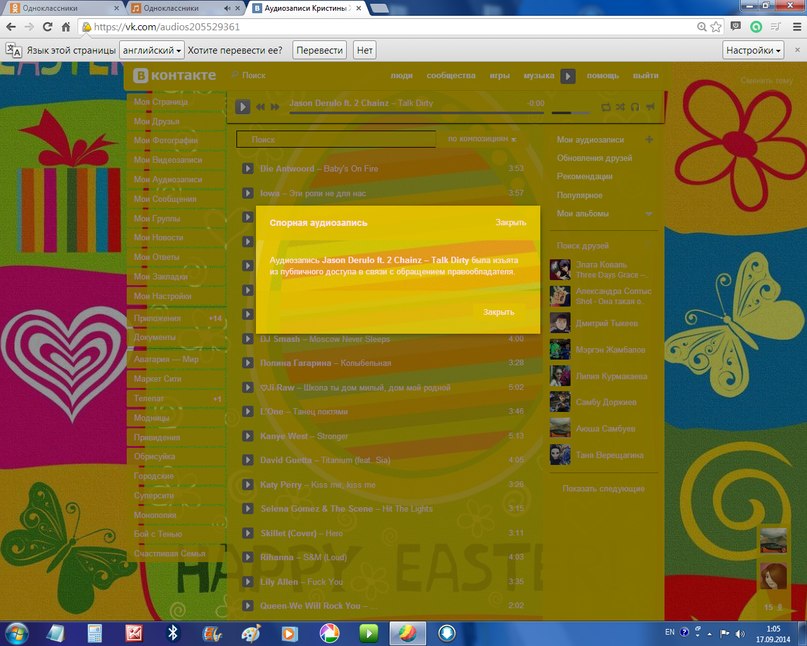Click the zoom magnifier icon in the address bar
The height and width of the screenshot is (646, 807).
701,27
